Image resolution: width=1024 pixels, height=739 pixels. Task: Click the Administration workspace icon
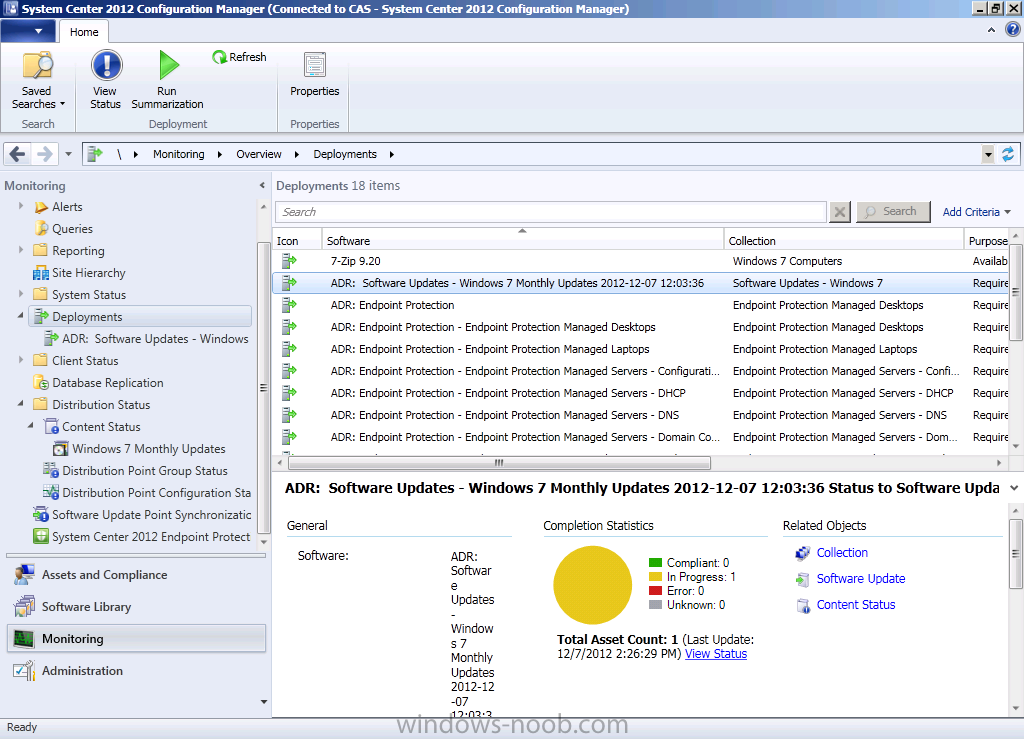pos(24,670)
